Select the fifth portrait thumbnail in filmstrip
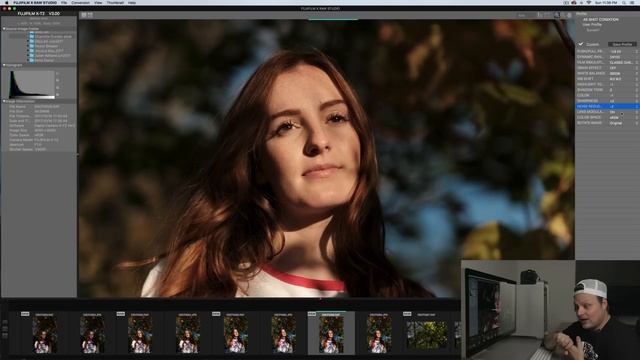 (x=236, y=336)
